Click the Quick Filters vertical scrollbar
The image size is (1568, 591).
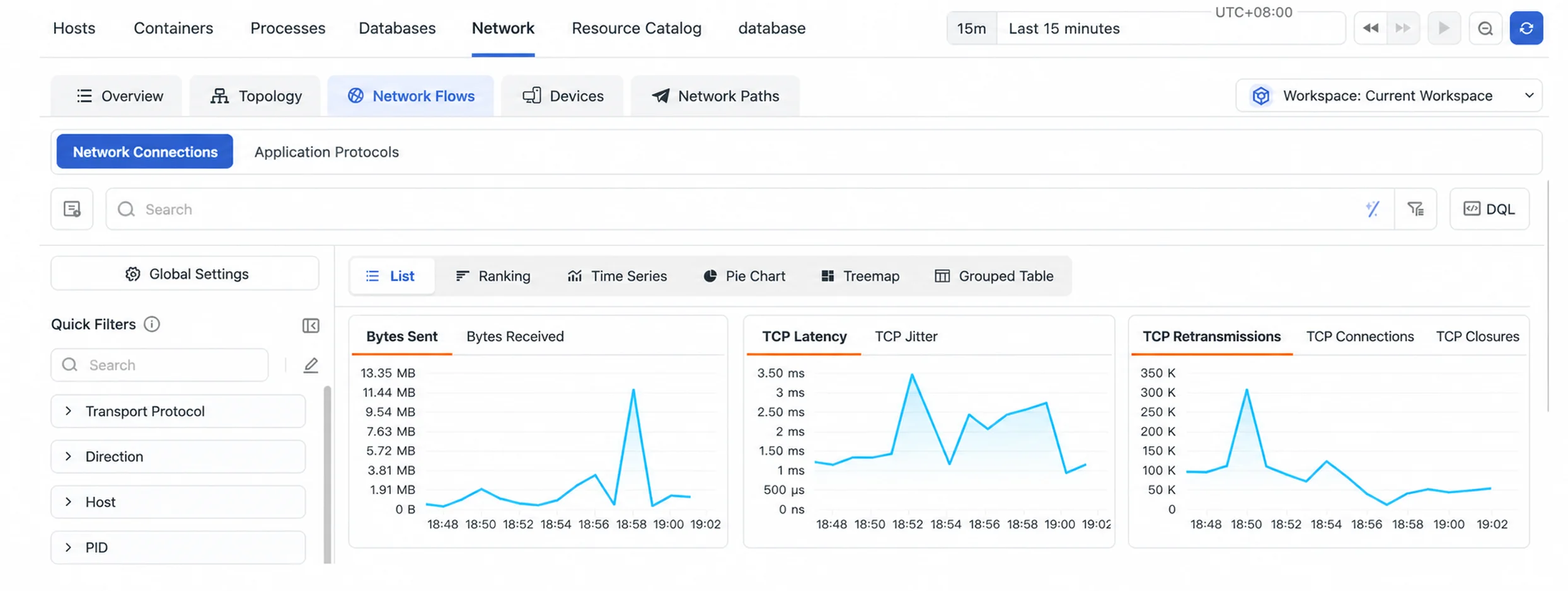point(327,474)
